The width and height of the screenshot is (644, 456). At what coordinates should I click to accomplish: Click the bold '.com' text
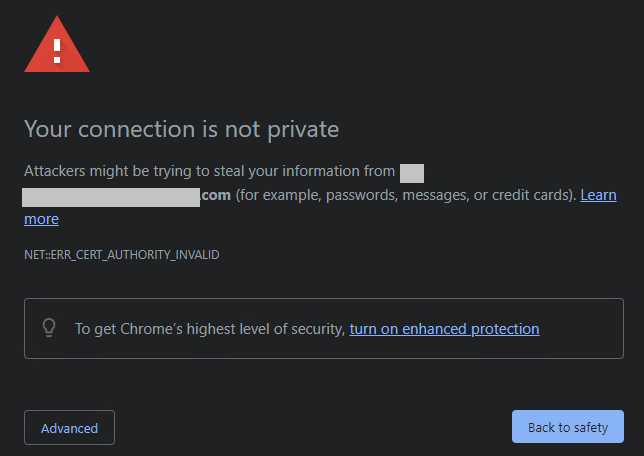click(216, 195)
